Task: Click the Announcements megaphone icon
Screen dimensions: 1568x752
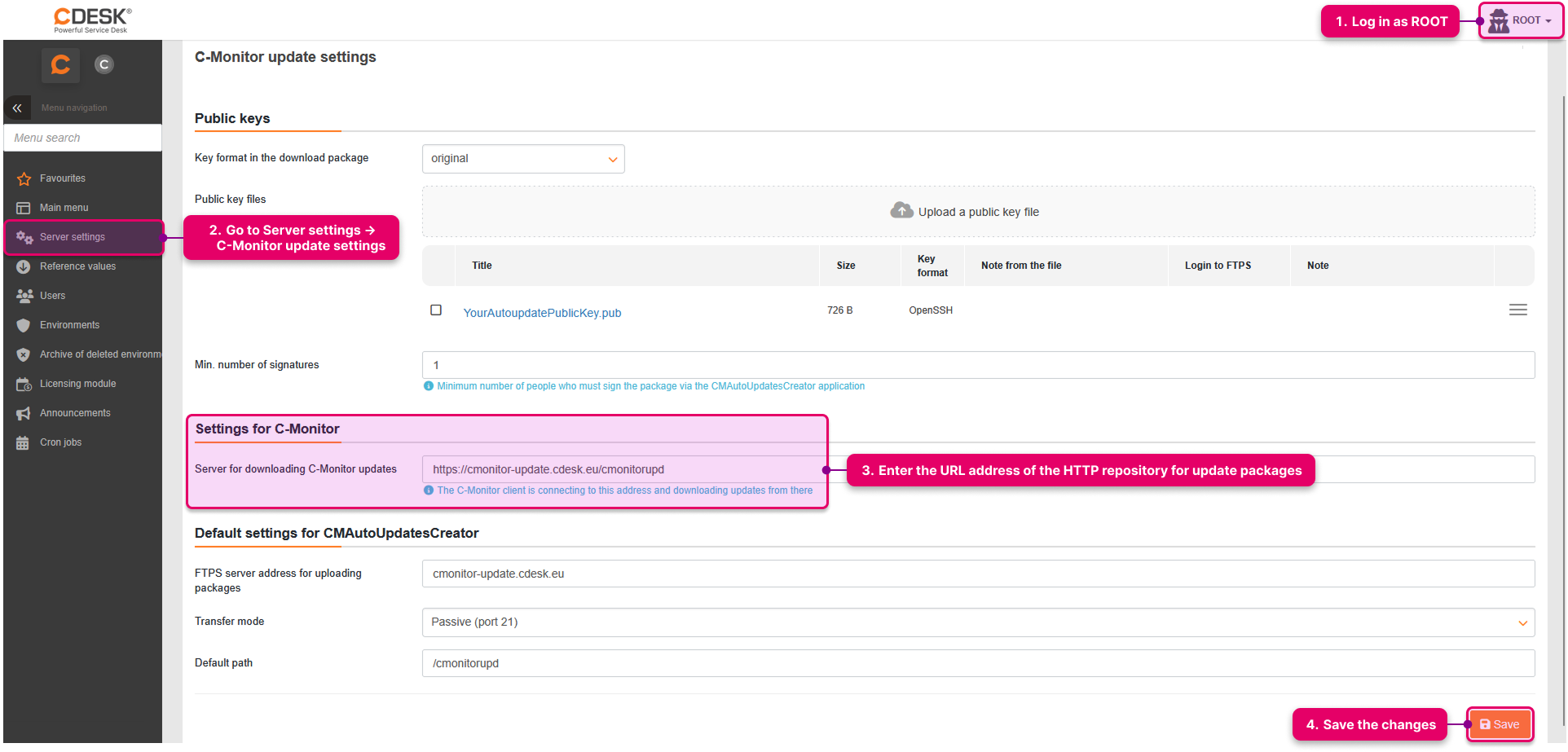Action: pyautogui.click(x=24, y=413)
